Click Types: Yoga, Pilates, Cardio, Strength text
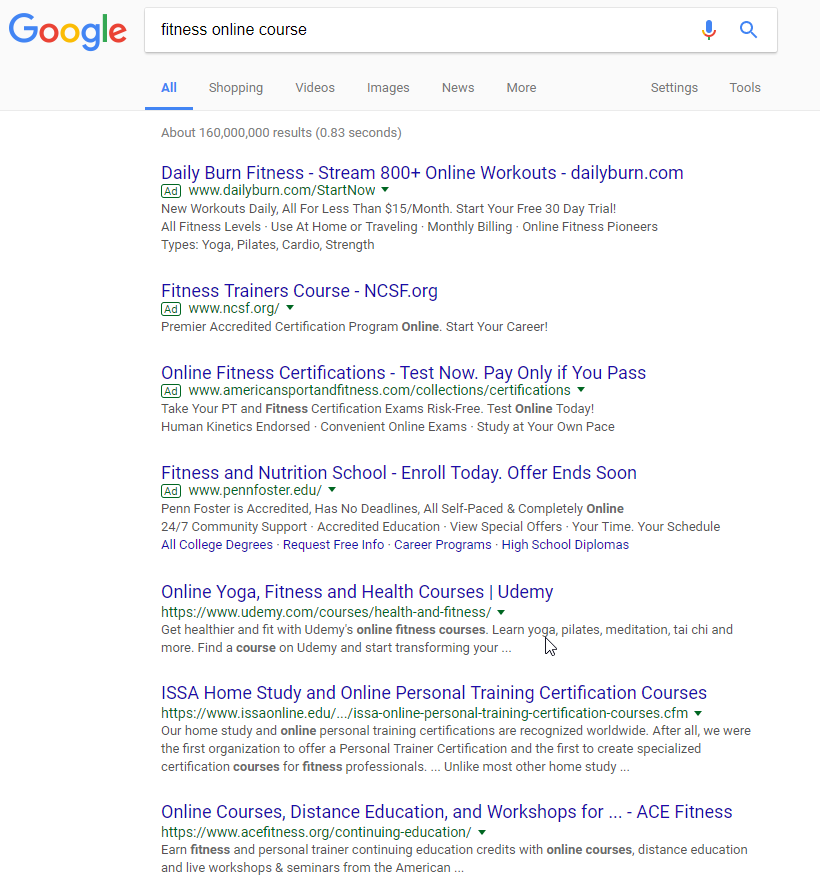The height and width of the screenshot is (884, 820). (x=268, y=245)
